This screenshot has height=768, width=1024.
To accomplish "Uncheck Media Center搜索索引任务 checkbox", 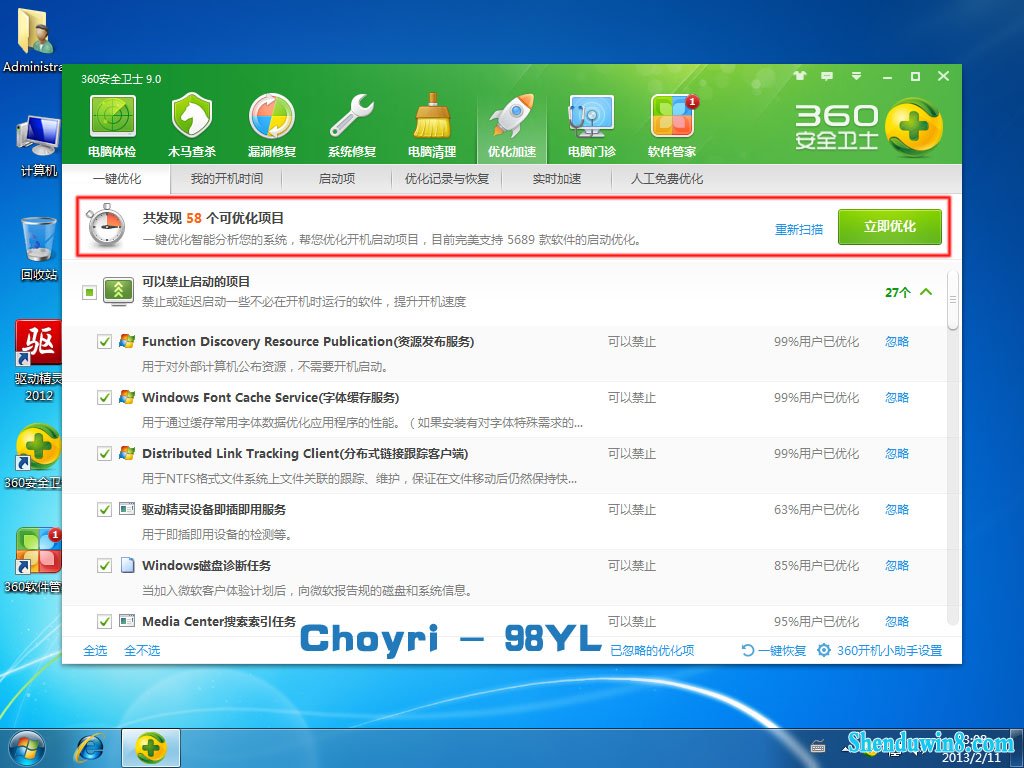I will [x=104, y=621].
